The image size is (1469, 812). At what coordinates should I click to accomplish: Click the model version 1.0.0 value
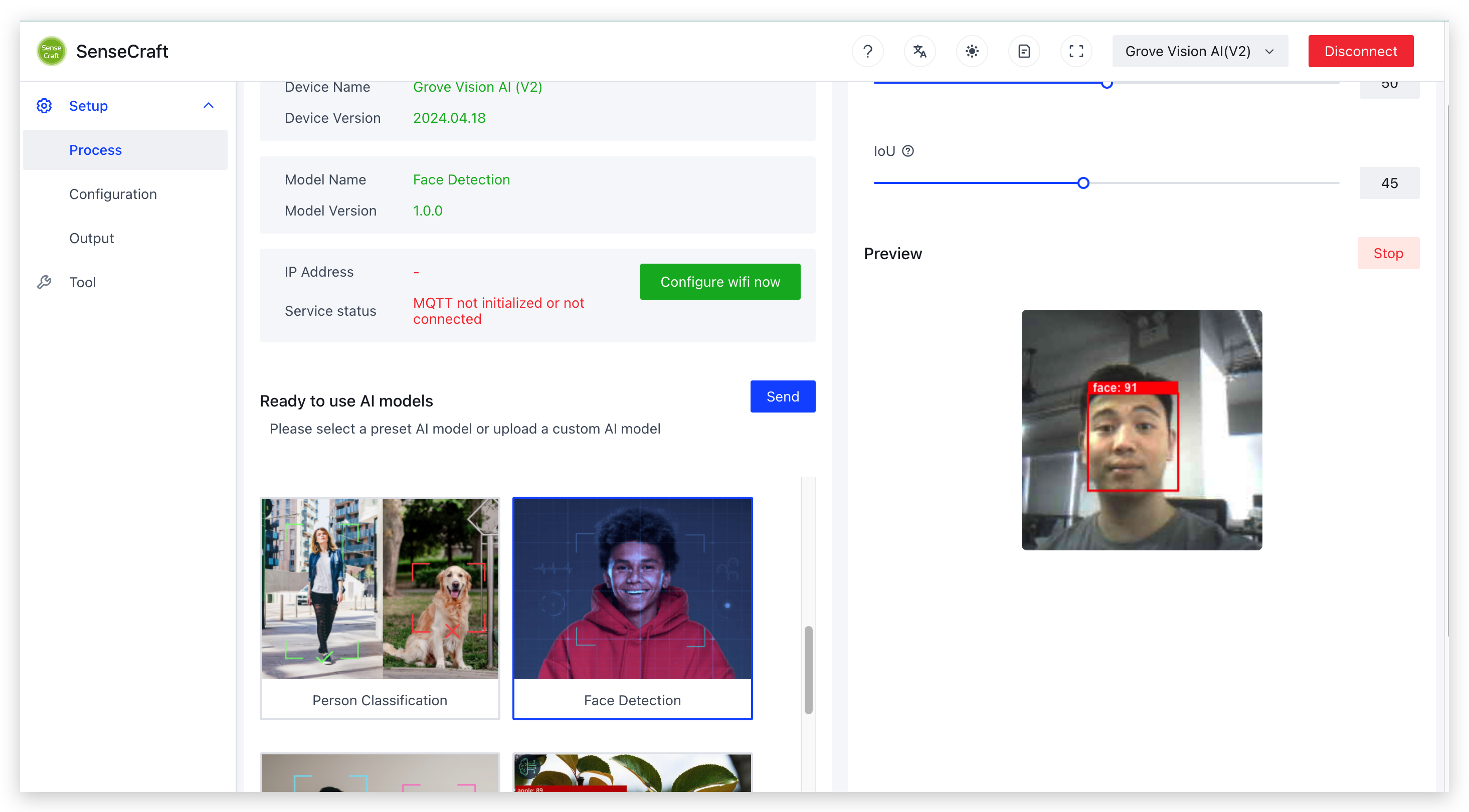pos(427,211)
